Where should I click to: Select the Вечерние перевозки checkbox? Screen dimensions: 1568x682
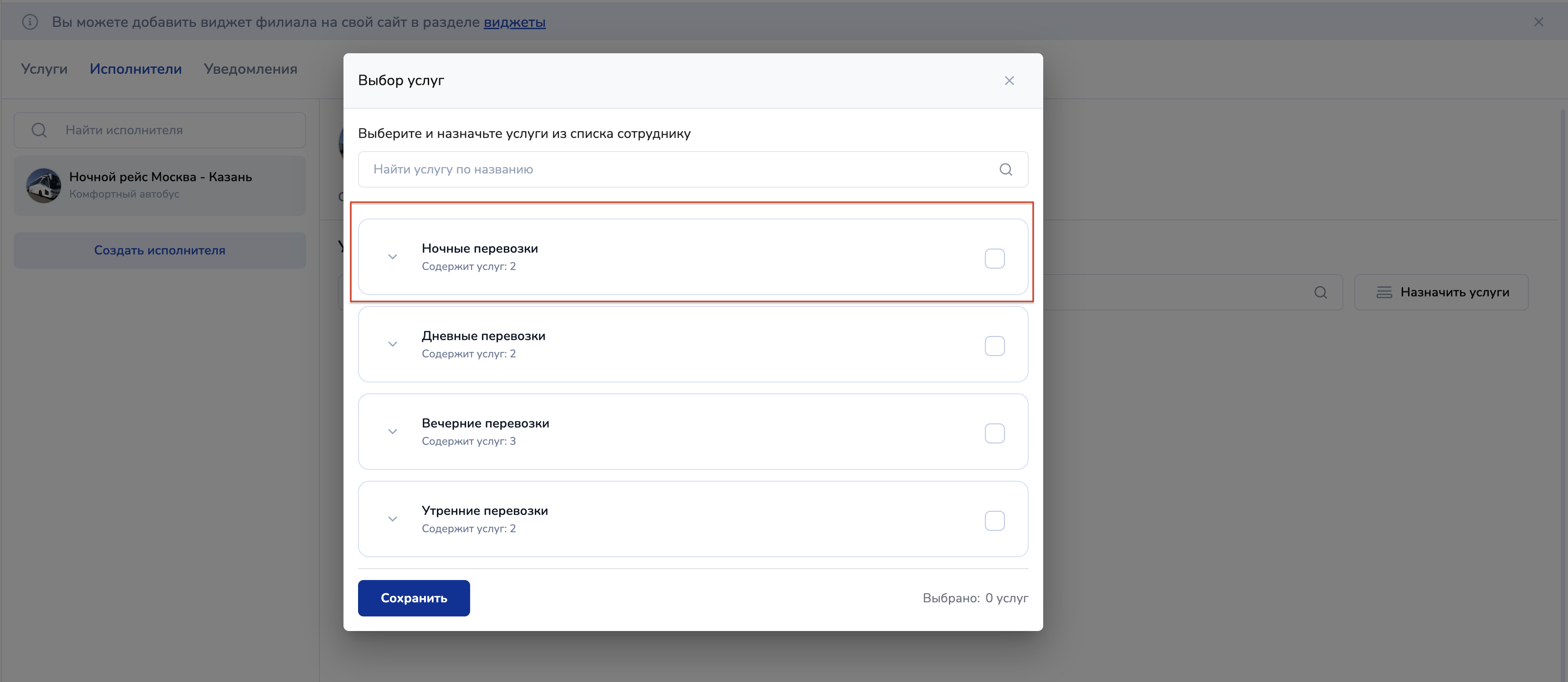coord(994,434)
